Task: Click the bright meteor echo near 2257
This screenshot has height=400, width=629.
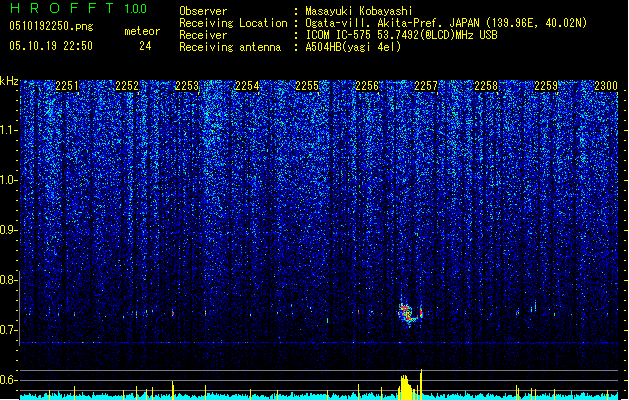Action: (410, 312)
